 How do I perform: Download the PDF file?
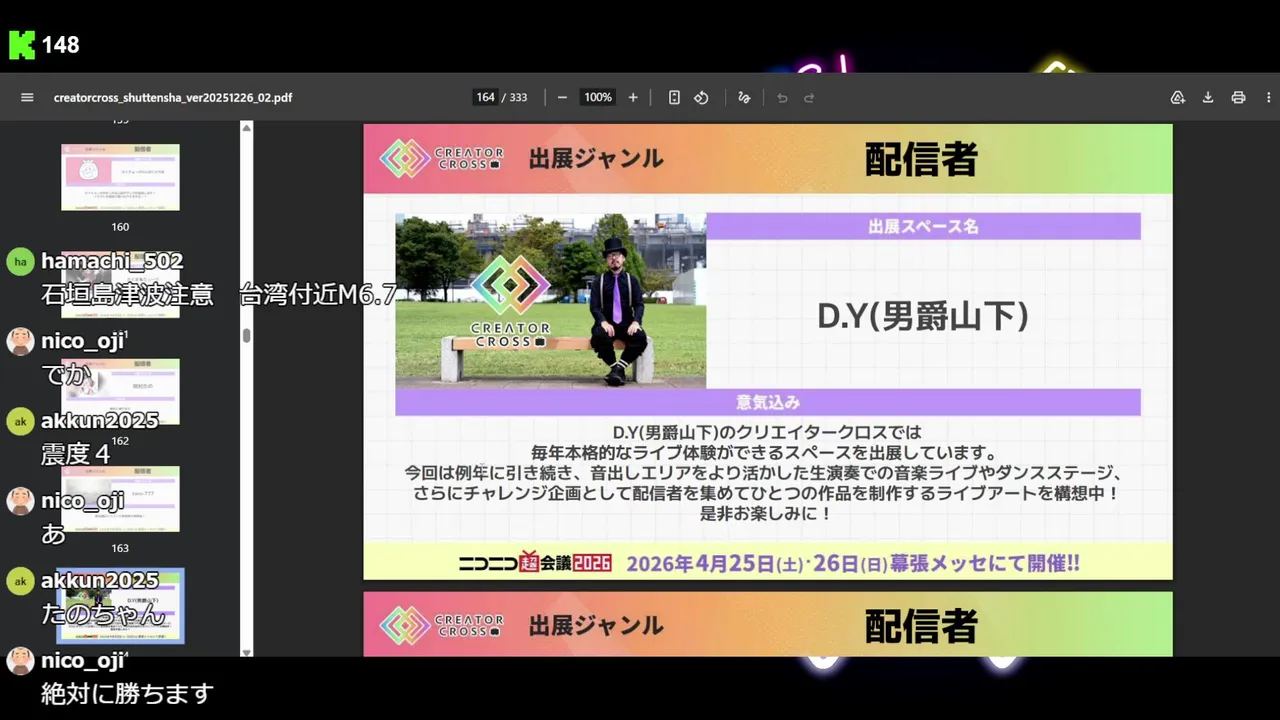coord(1208,97)
